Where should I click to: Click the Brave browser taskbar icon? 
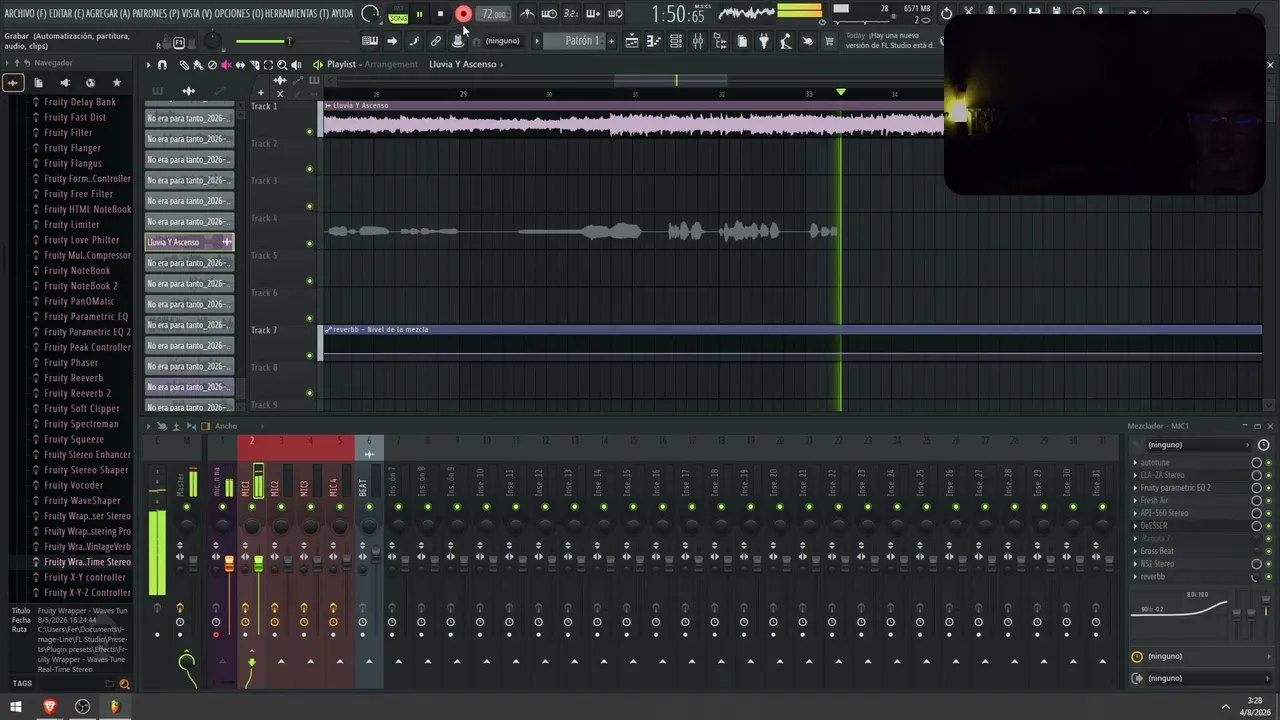coord(50,707)
